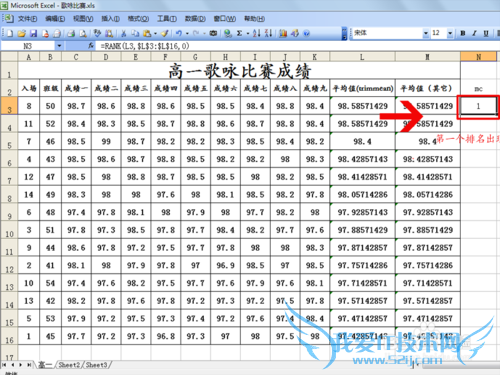Open the font size dropdown
The width and height of the screenshot is (500, 375).
pos(450,33)
